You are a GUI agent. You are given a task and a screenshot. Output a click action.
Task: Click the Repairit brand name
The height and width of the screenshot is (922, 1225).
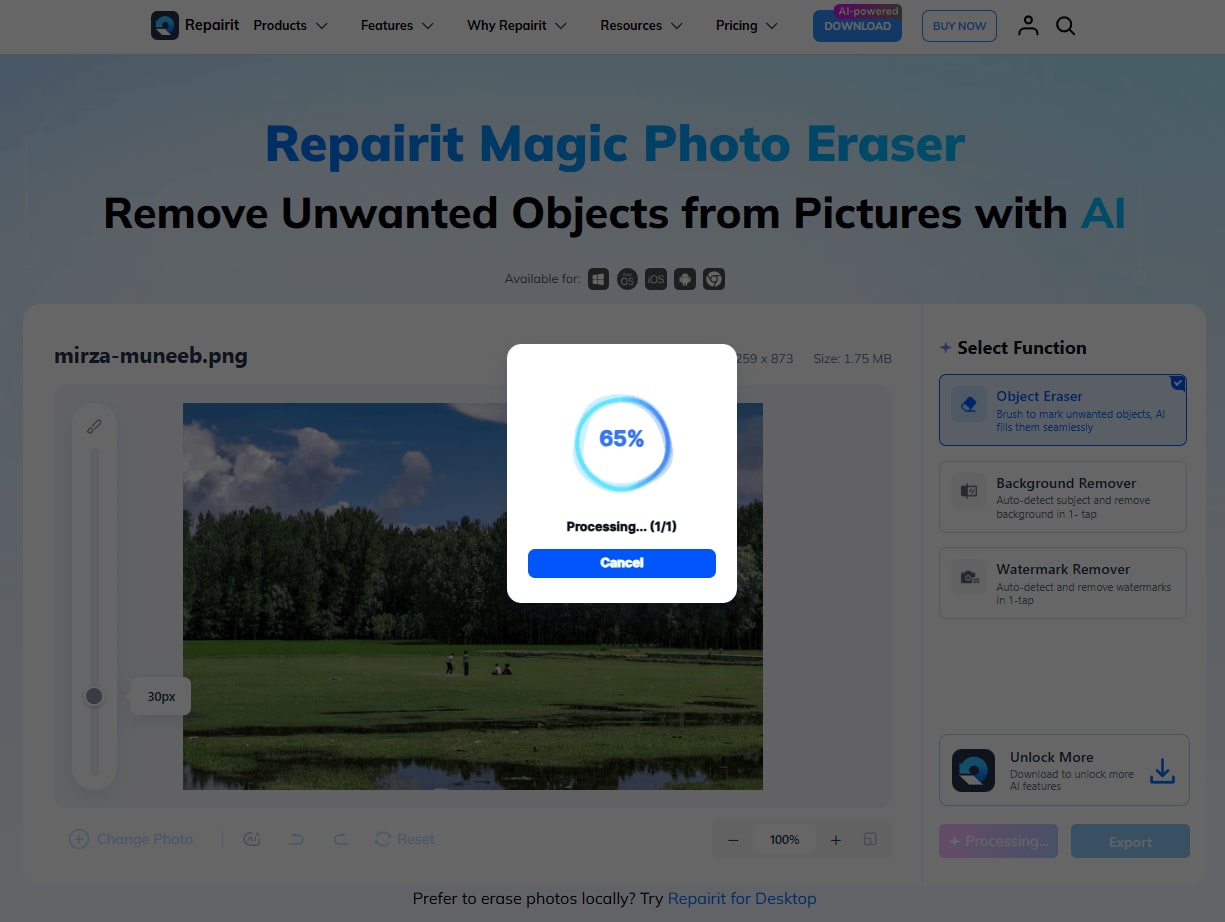click(212, 25)
